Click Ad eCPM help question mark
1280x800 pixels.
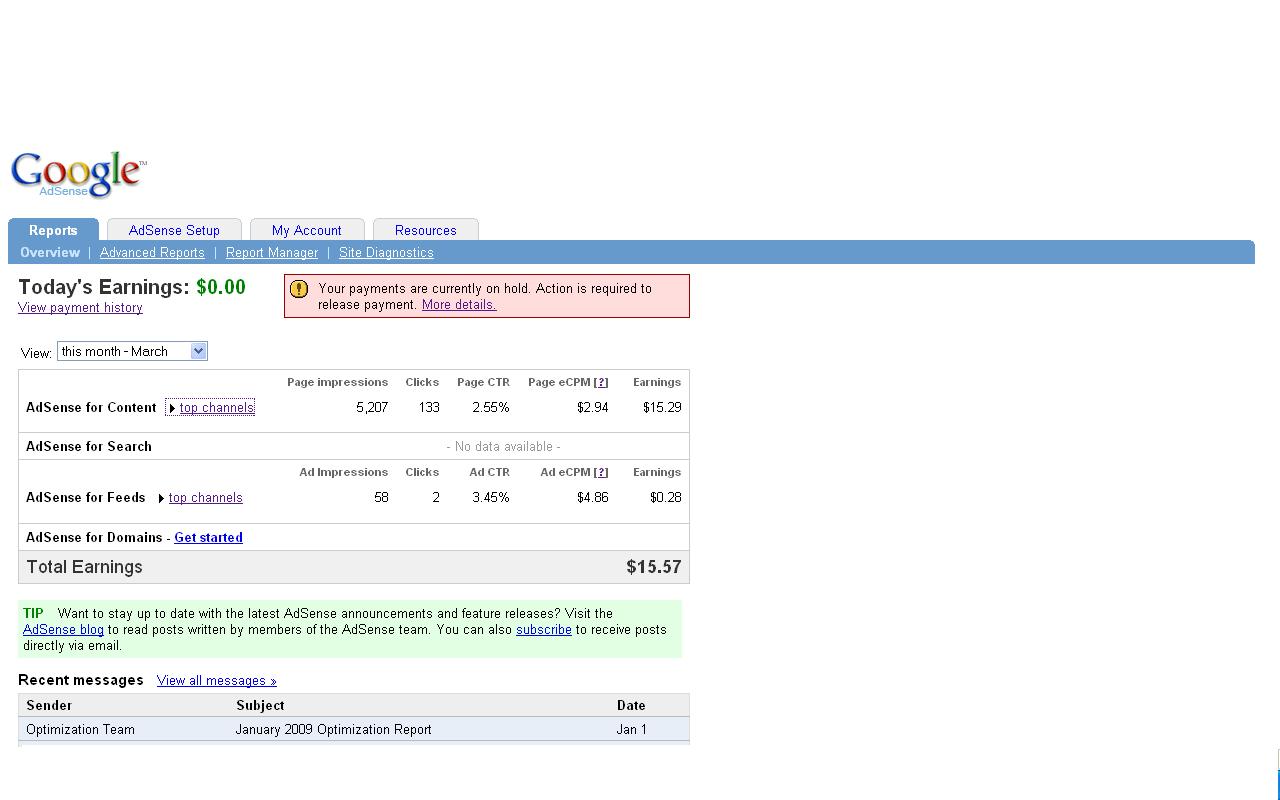(x=600, y=472)
